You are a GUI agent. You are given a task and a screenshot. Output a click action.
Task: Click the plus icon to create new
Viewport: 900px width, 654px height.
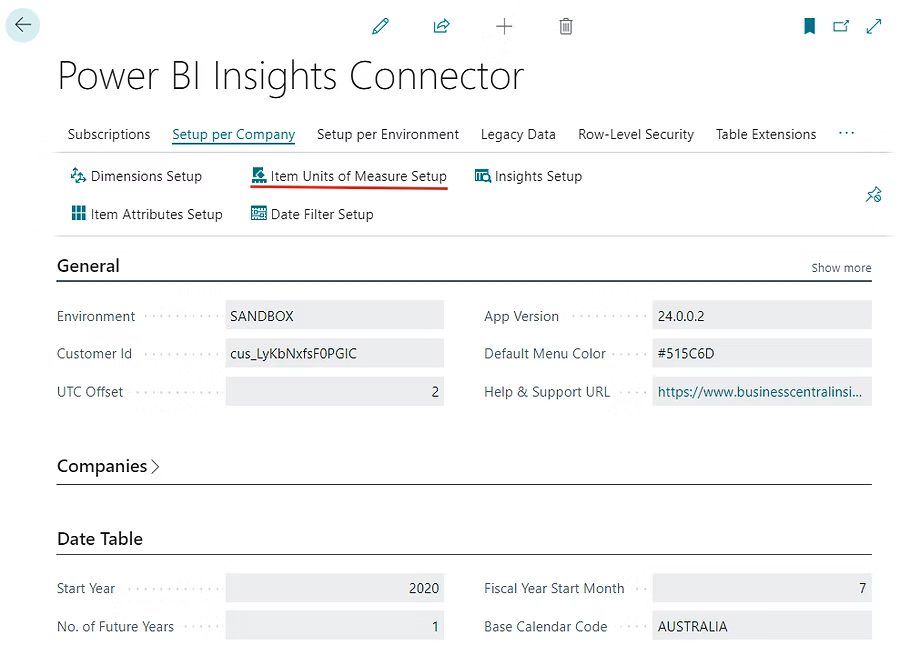click(x=504, y=27)
